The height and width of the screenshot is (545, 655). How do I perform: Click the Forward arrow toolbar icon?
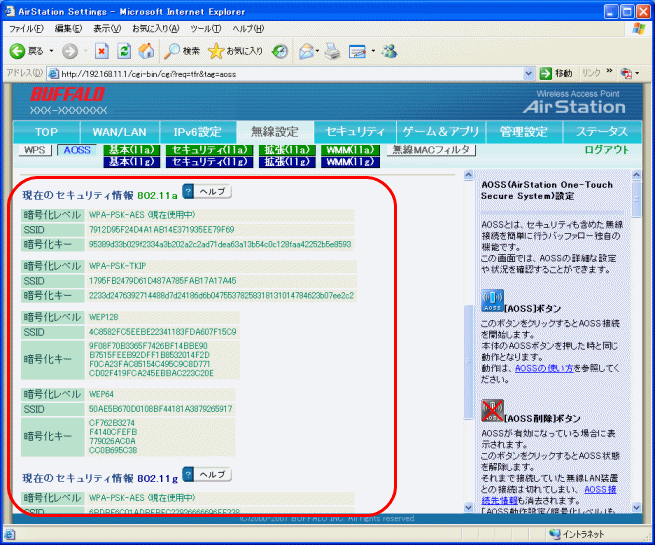(x=70, y=51)
